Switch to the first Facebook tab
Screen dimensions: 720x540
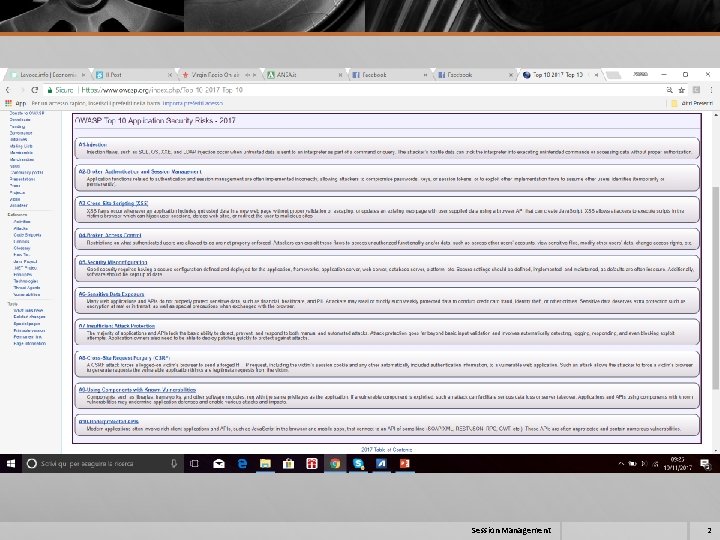389,74
